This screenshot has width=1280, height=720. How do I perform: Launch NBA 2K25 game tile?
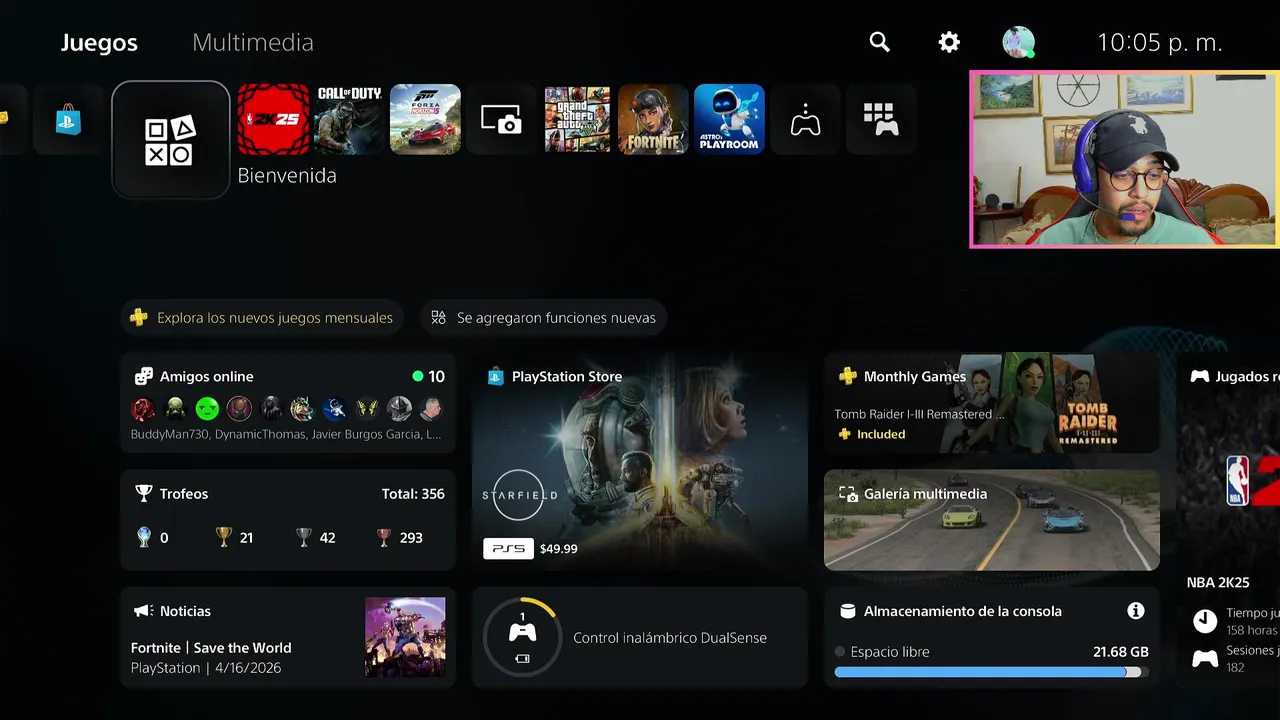click(273, 119)
